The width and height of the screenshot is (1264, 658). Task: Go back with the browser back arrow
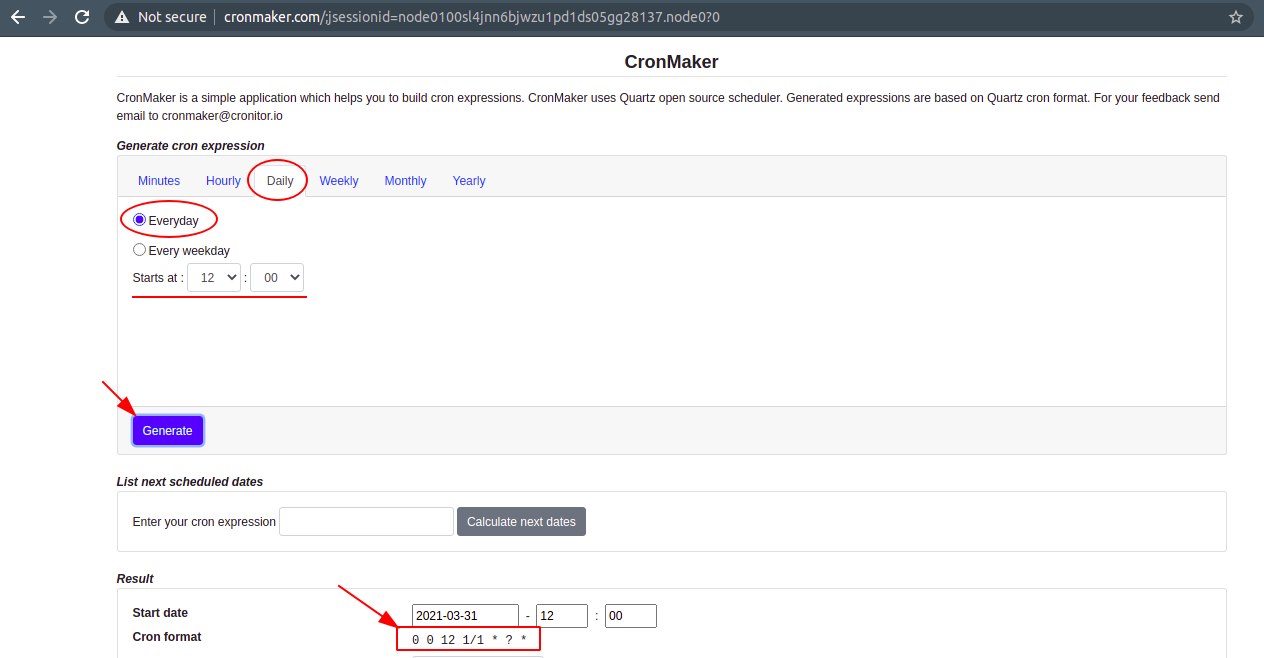click(17, 17)
